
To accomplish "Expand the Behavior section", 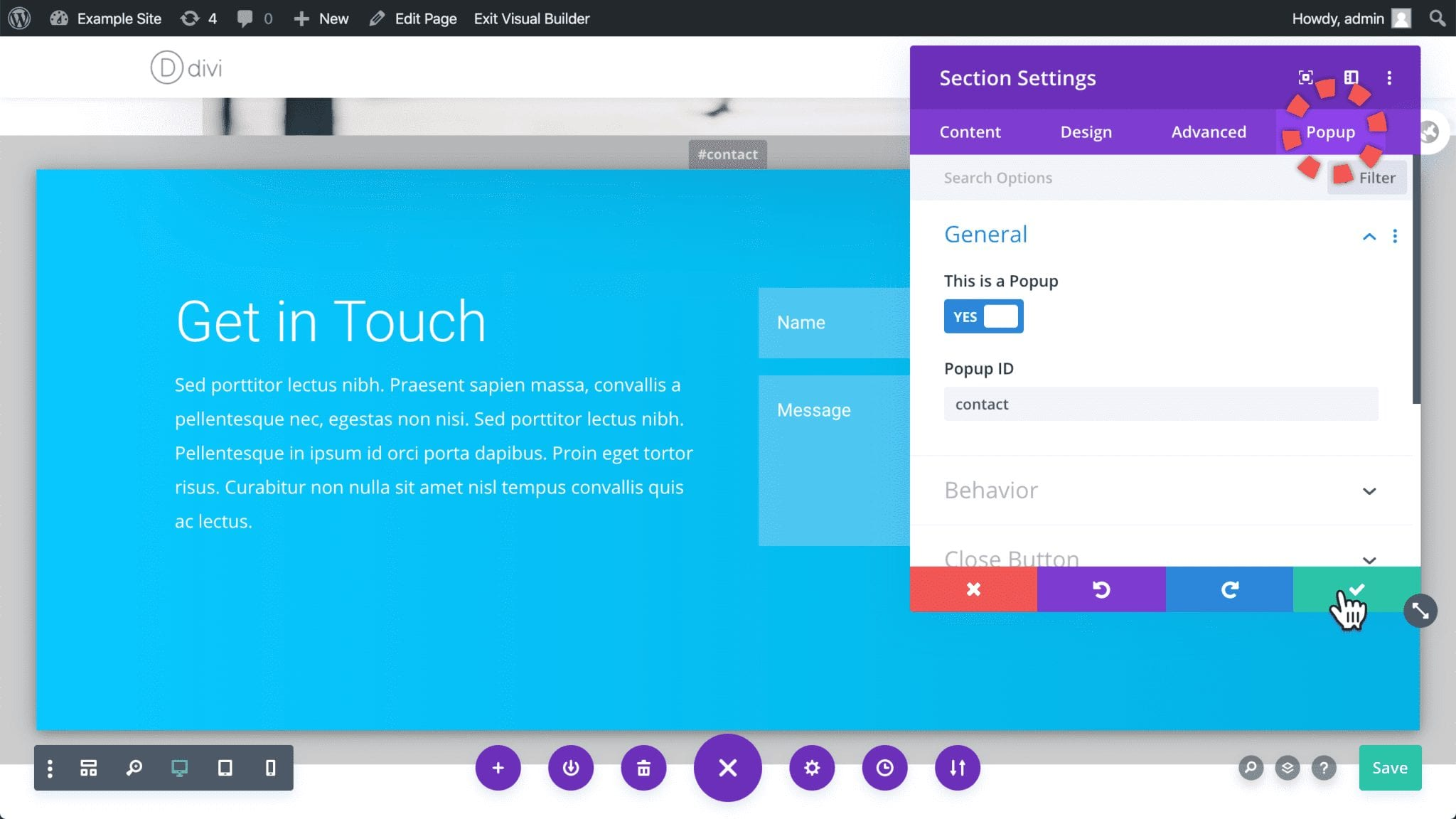I will 1369,490.
